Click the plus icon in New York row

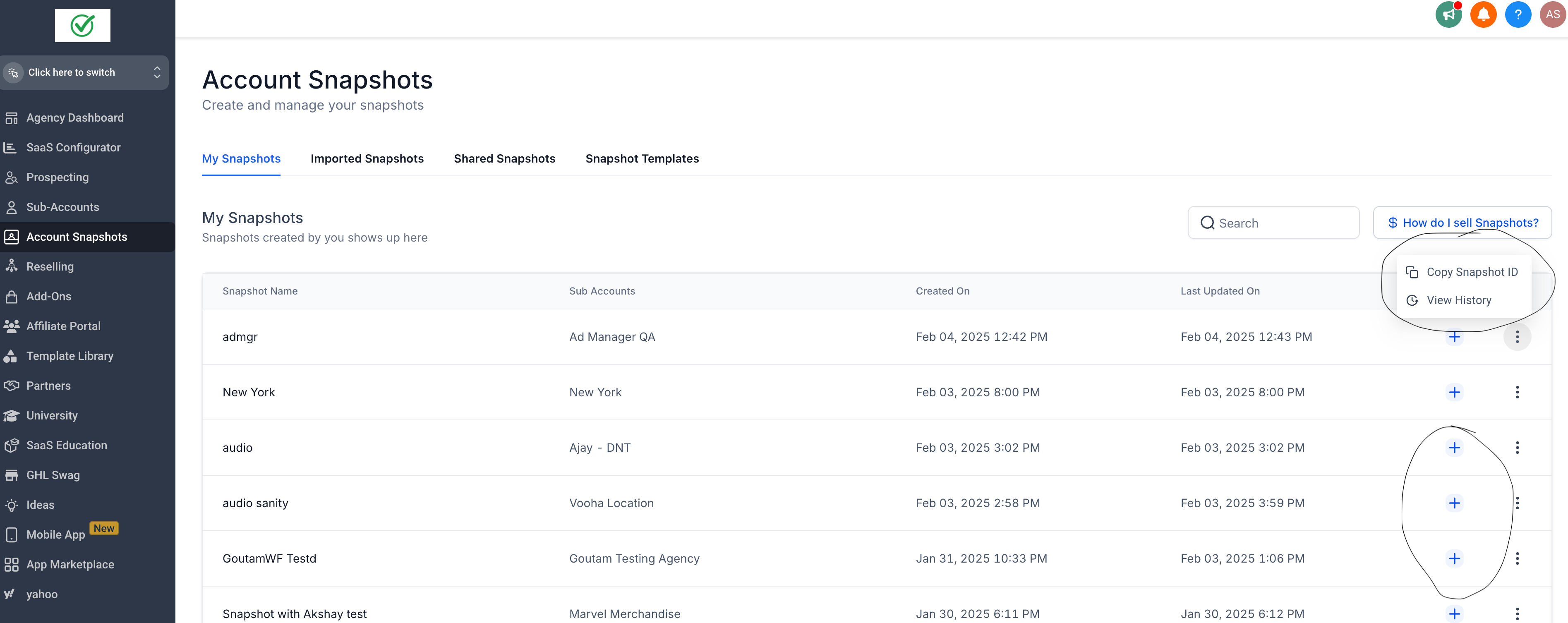(x=1454, y=393)
